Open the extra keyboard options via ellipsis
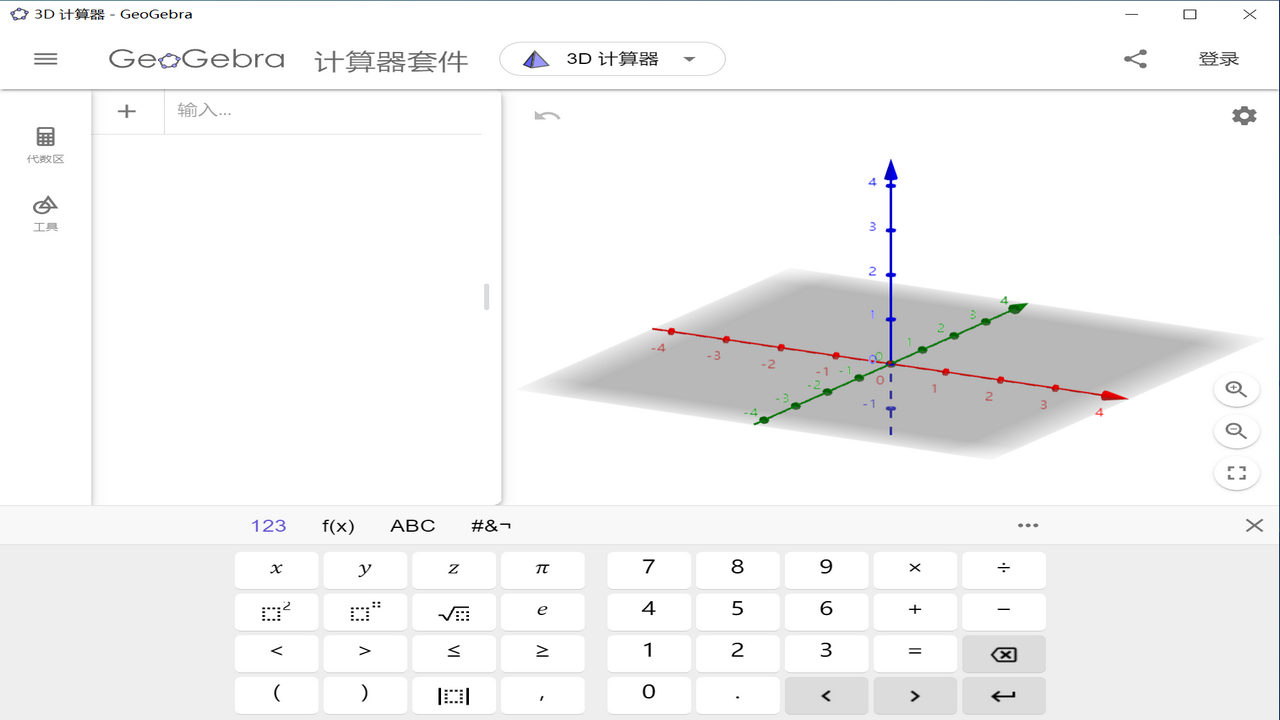The height and width of the screenshot is (720, 1280). (x=1028, y=525)
